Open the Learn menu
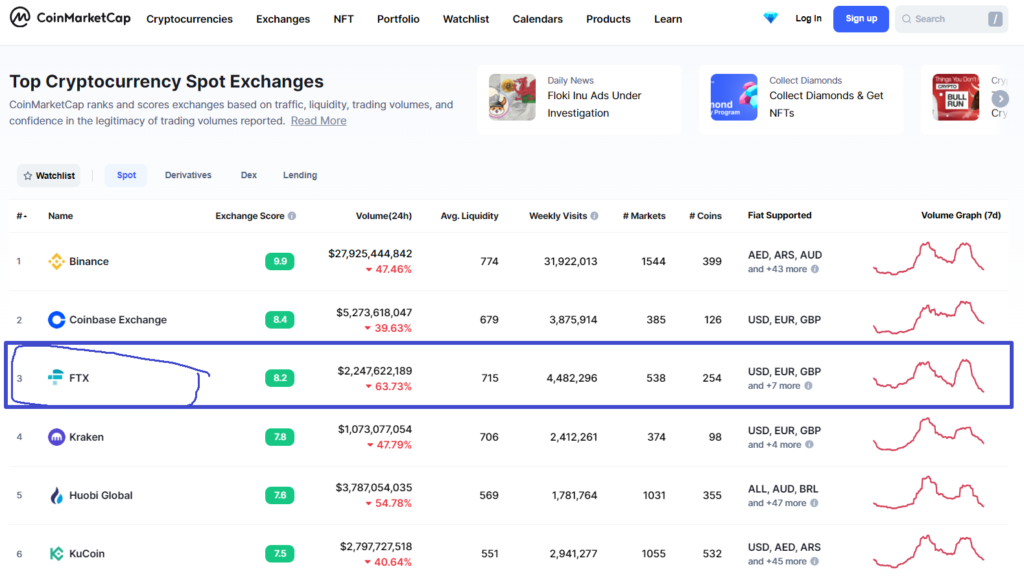 [x=668, y=19]
